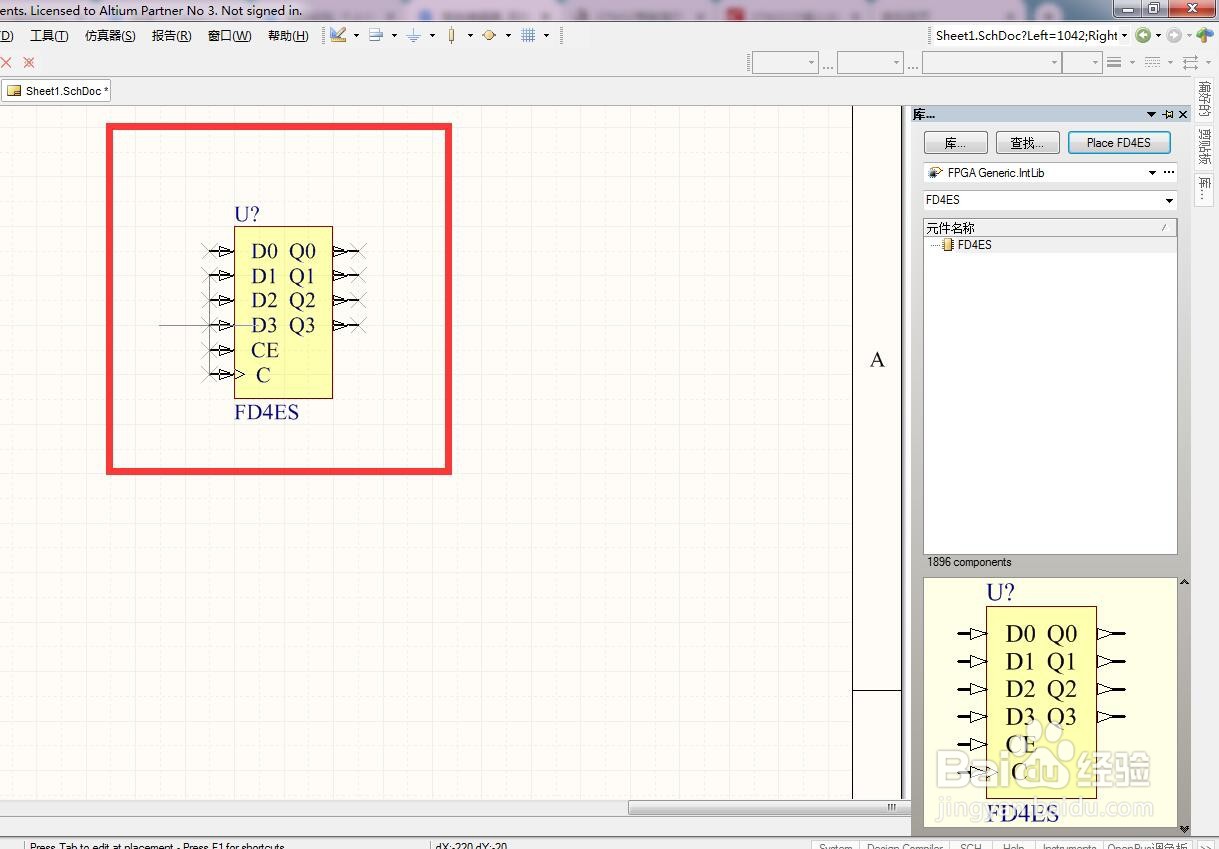Pin the 库 libraries panel

tap(1168, 115)
